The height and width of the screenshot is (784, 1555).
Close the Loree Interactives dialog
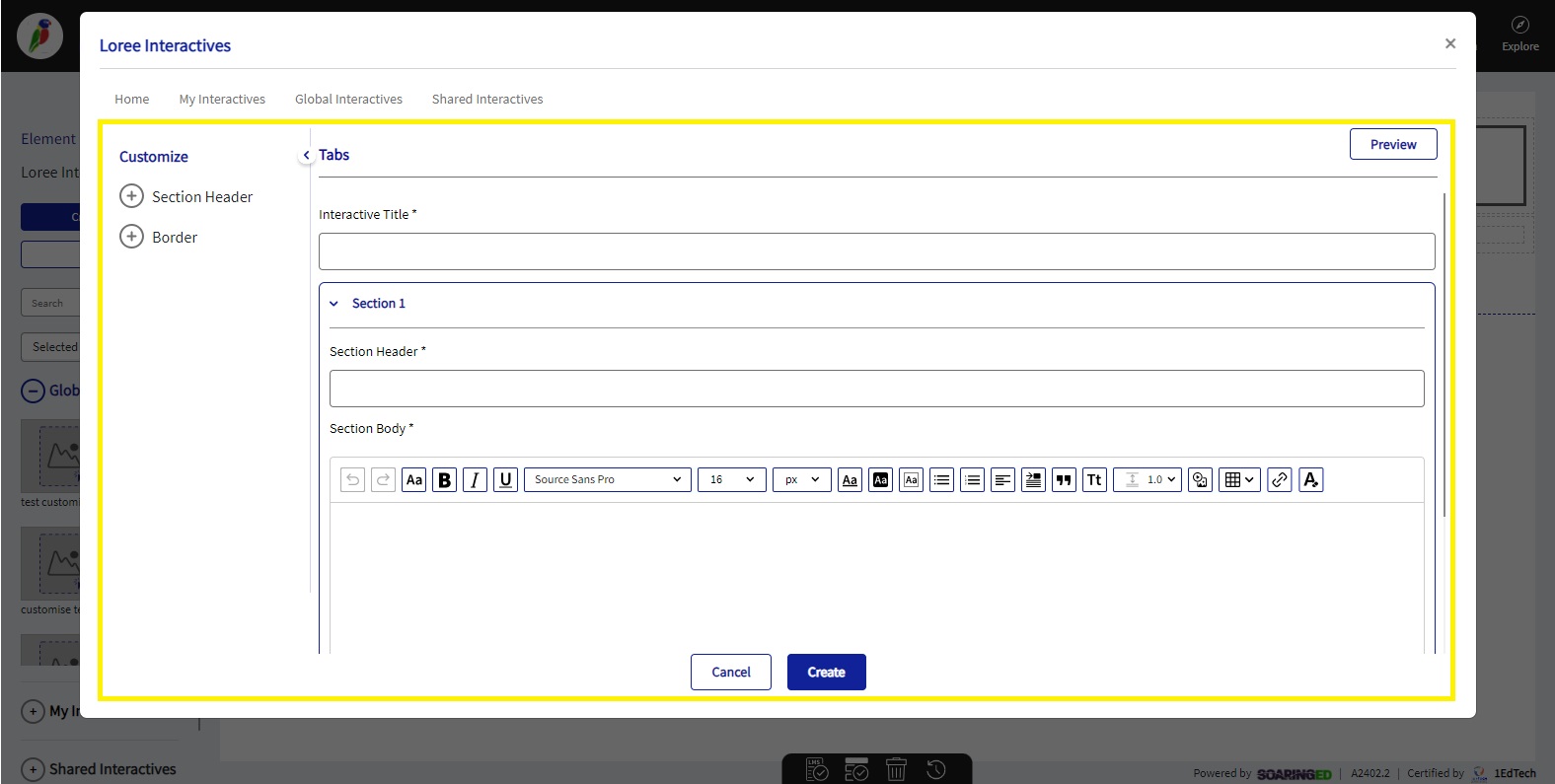click(x=1450, y=43)
